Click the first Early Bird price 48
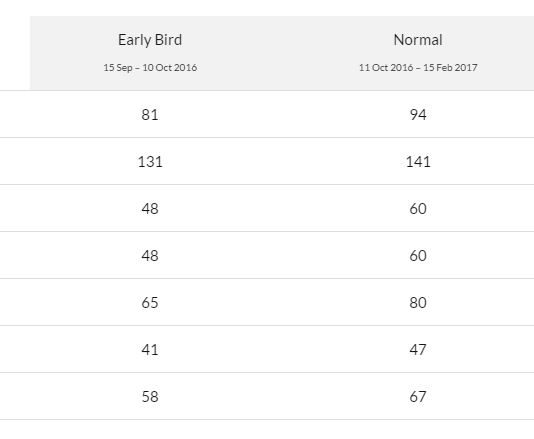This screenshot has width=534, height=439. tap(150, 208)
